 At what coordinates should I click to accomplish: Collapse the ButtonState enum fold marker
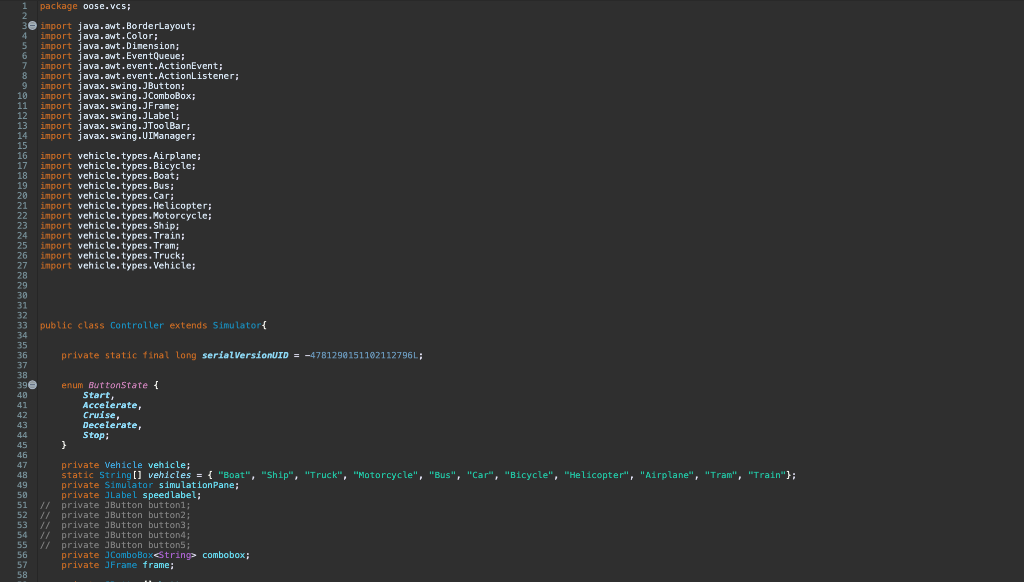point(31,384)
